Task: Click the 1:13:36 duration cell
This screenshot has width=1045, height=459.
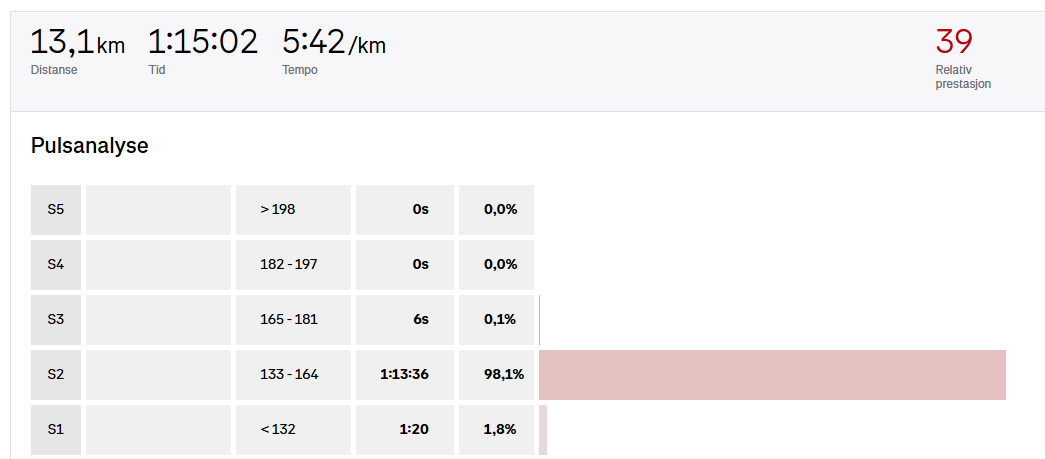Action: coord(405,374)
